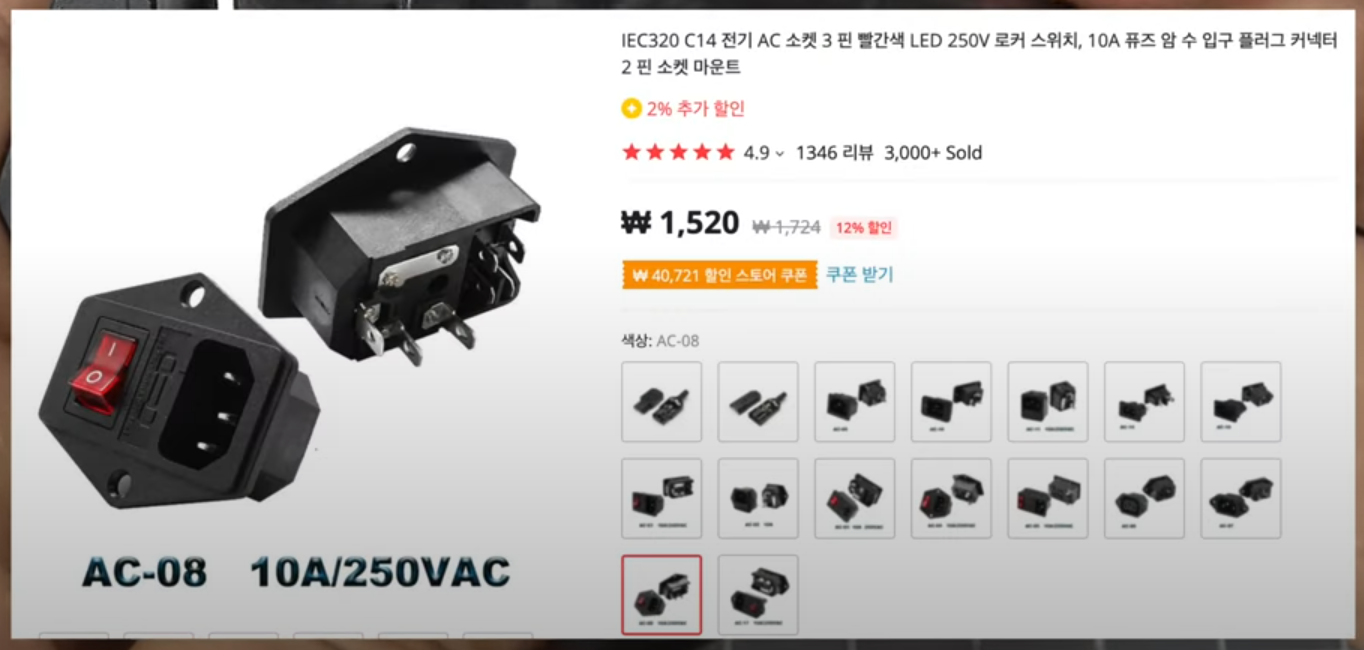Select the last variant thumbnail in the bottom row
The image size is (1364, 650).
[758, 595]
